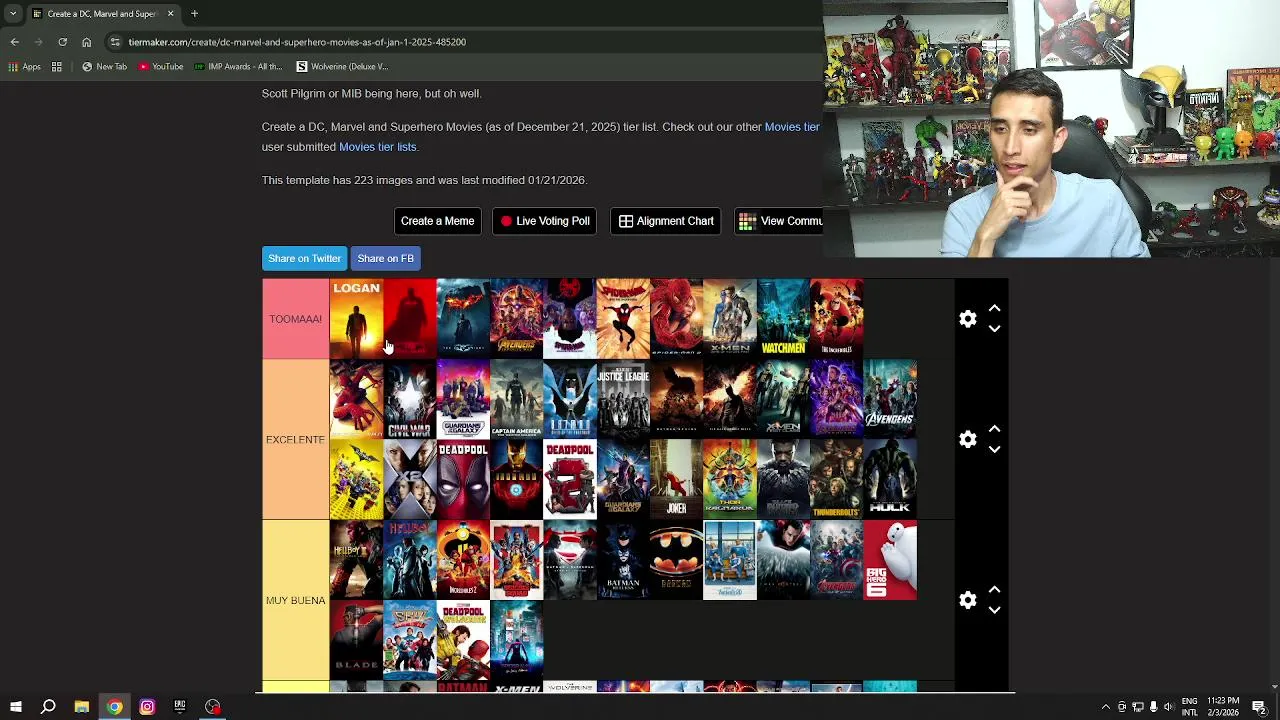
Task: Open File Explorer from taskbar
Action: (x=81, y=707)
